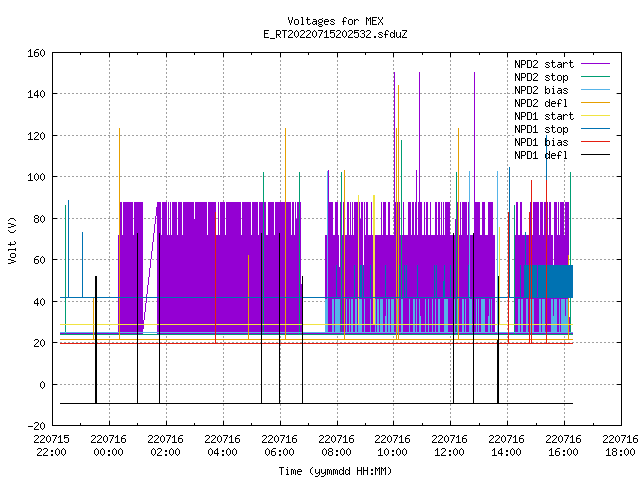Click the file name E_RT20220715202532.sfduZ subtitle
Viewport: 640px width, 480px height.
(335, 34)
